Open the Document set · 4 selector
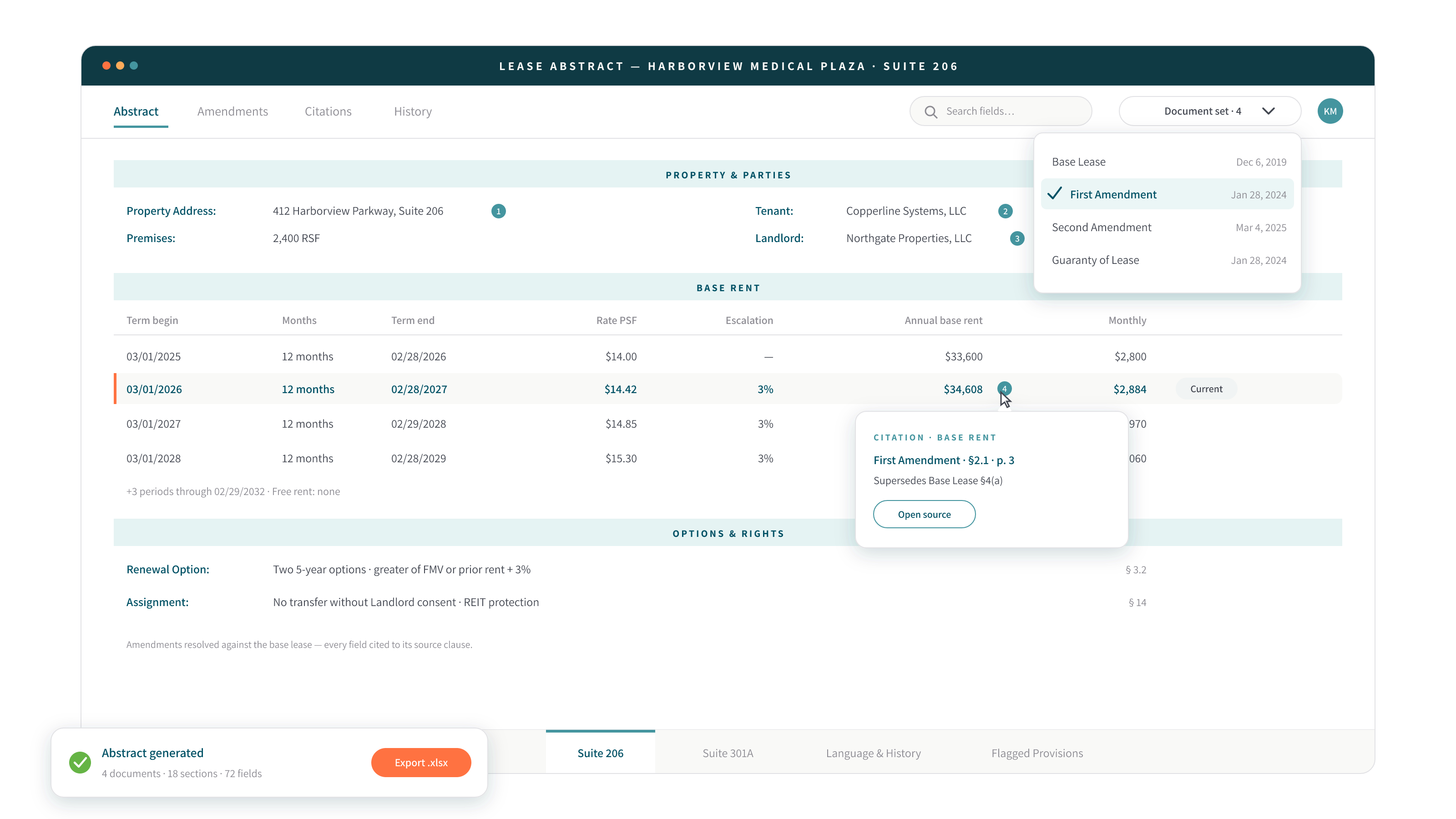This screenshot has height=819, width=1456. [x=1209, y=111]
